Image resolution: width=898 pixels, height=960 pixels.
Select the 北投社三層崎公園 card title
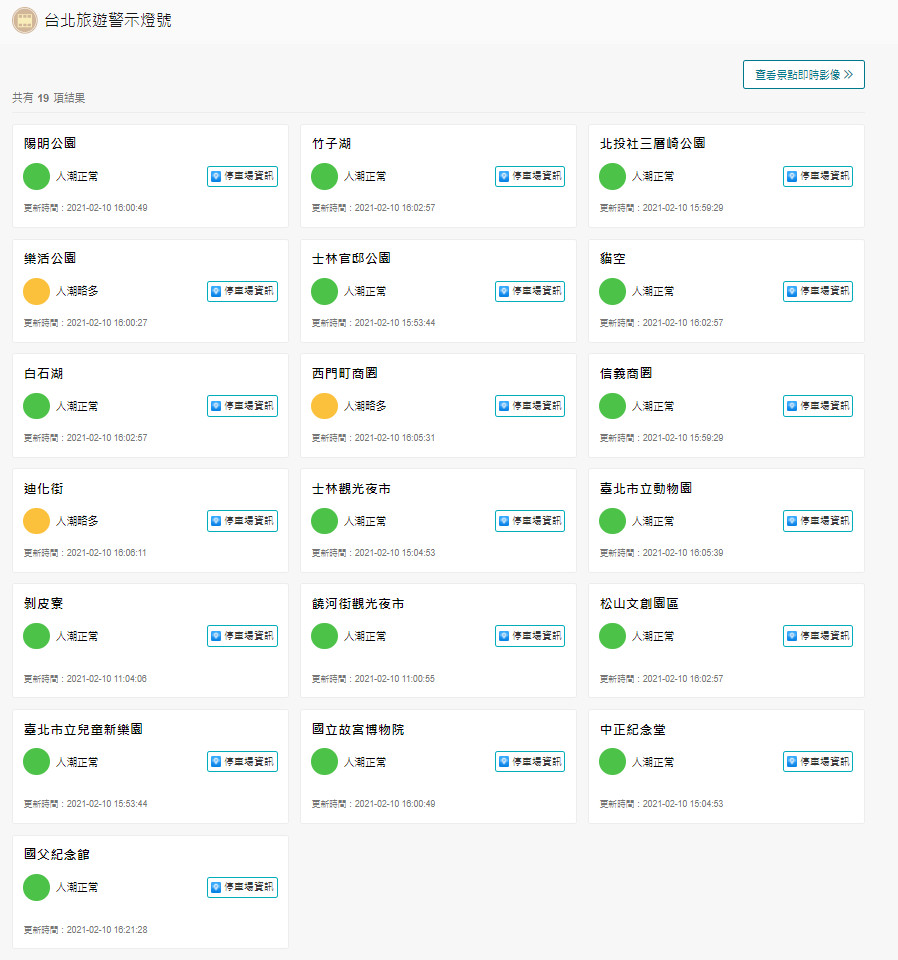click(x=653, y=144)
